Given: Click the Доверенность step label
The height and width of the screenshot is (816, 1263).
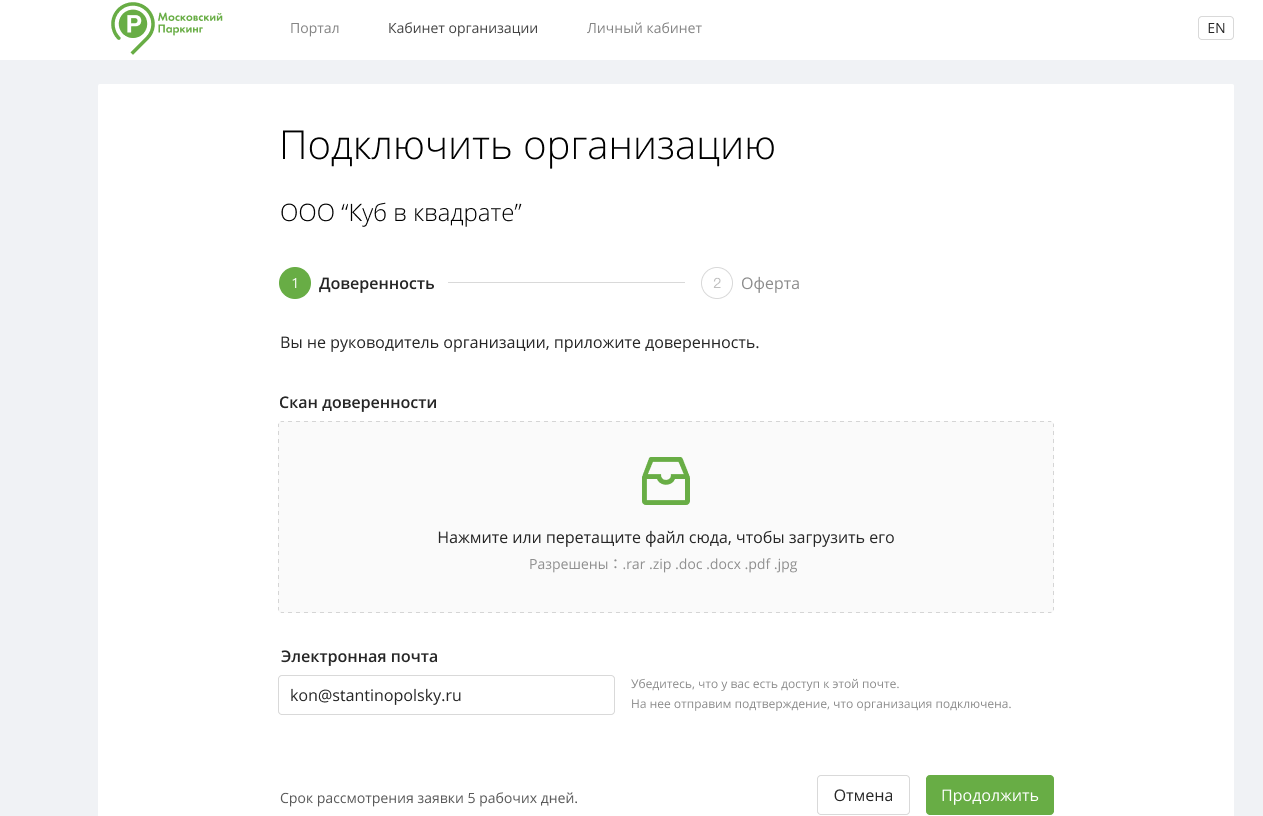Looking at the screenshot, I should point(376,283).
